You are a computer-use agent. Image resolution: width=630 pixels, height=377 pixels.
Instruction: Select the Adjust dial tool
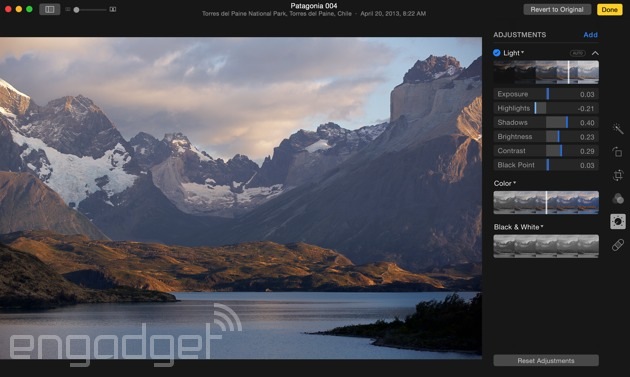[x=618, y=221]
